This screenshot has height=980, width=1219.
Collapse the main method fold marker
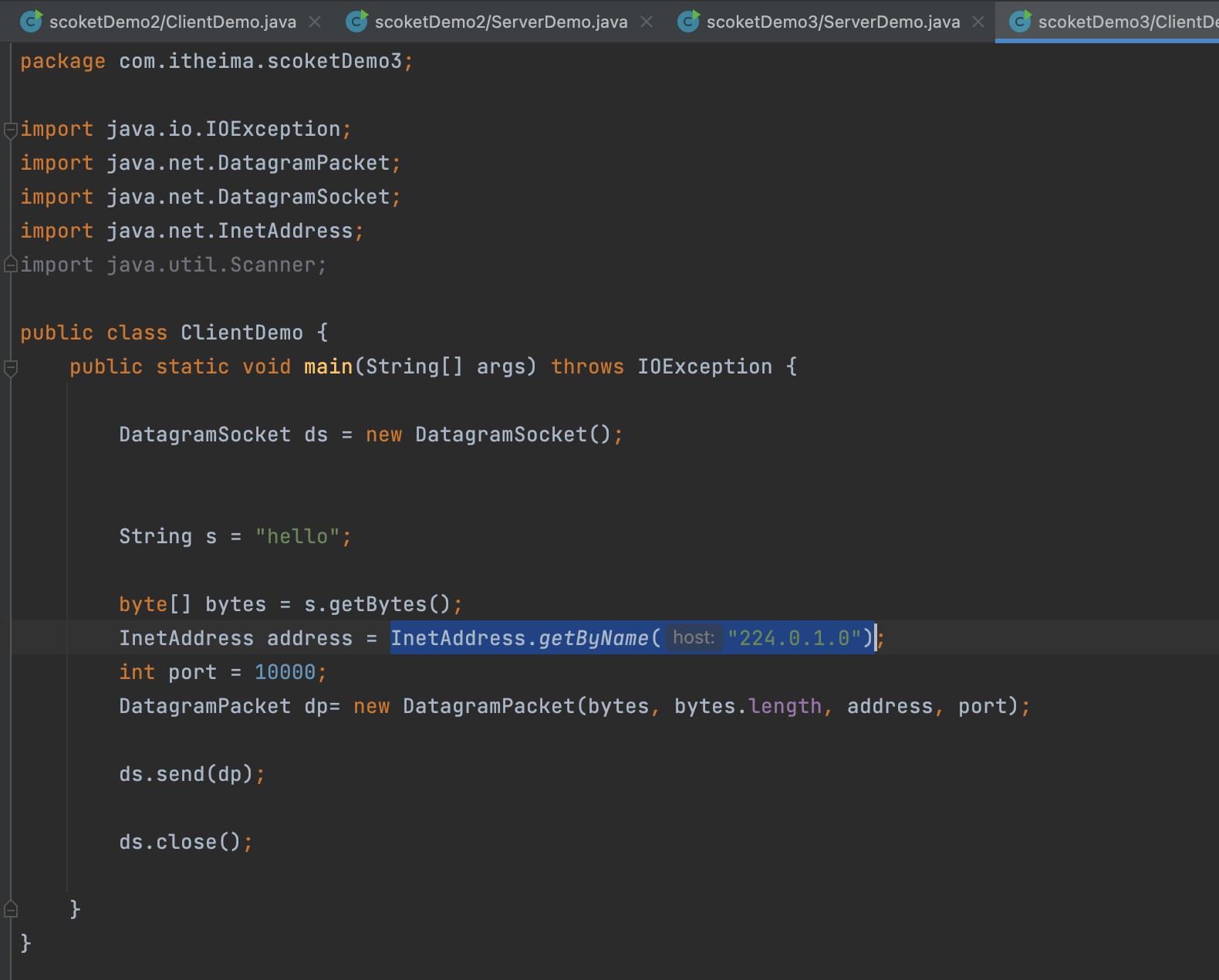click(11, 368)
